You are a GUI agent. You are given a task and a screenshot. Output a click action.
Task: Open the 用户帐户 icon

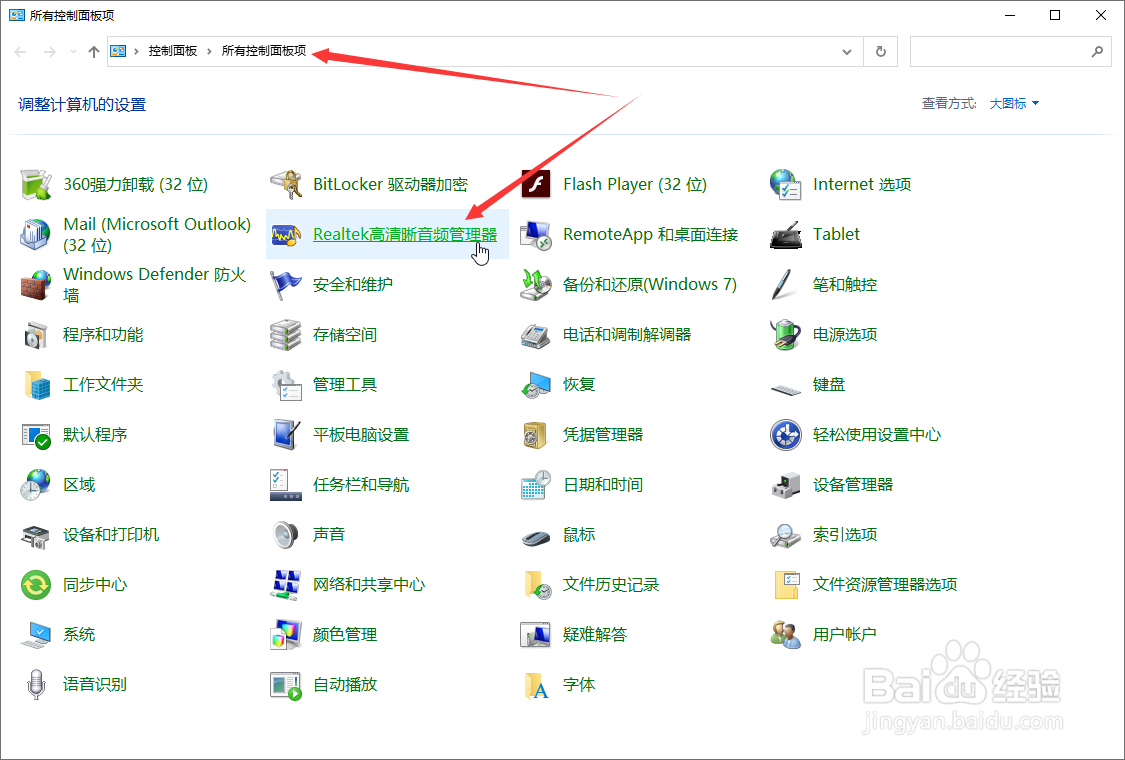click(x=786, y=634)
